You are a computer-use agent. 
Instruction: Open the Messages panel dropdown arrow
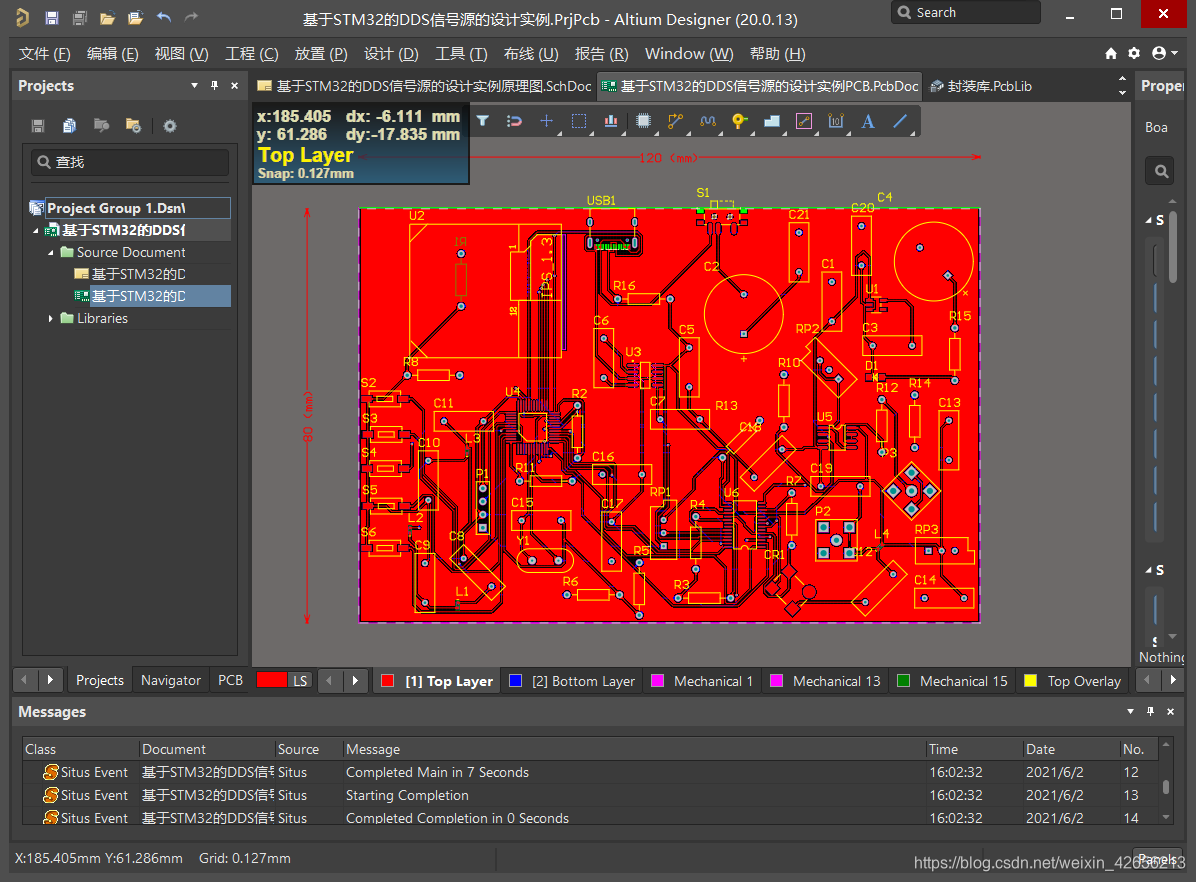(1130, 711)
